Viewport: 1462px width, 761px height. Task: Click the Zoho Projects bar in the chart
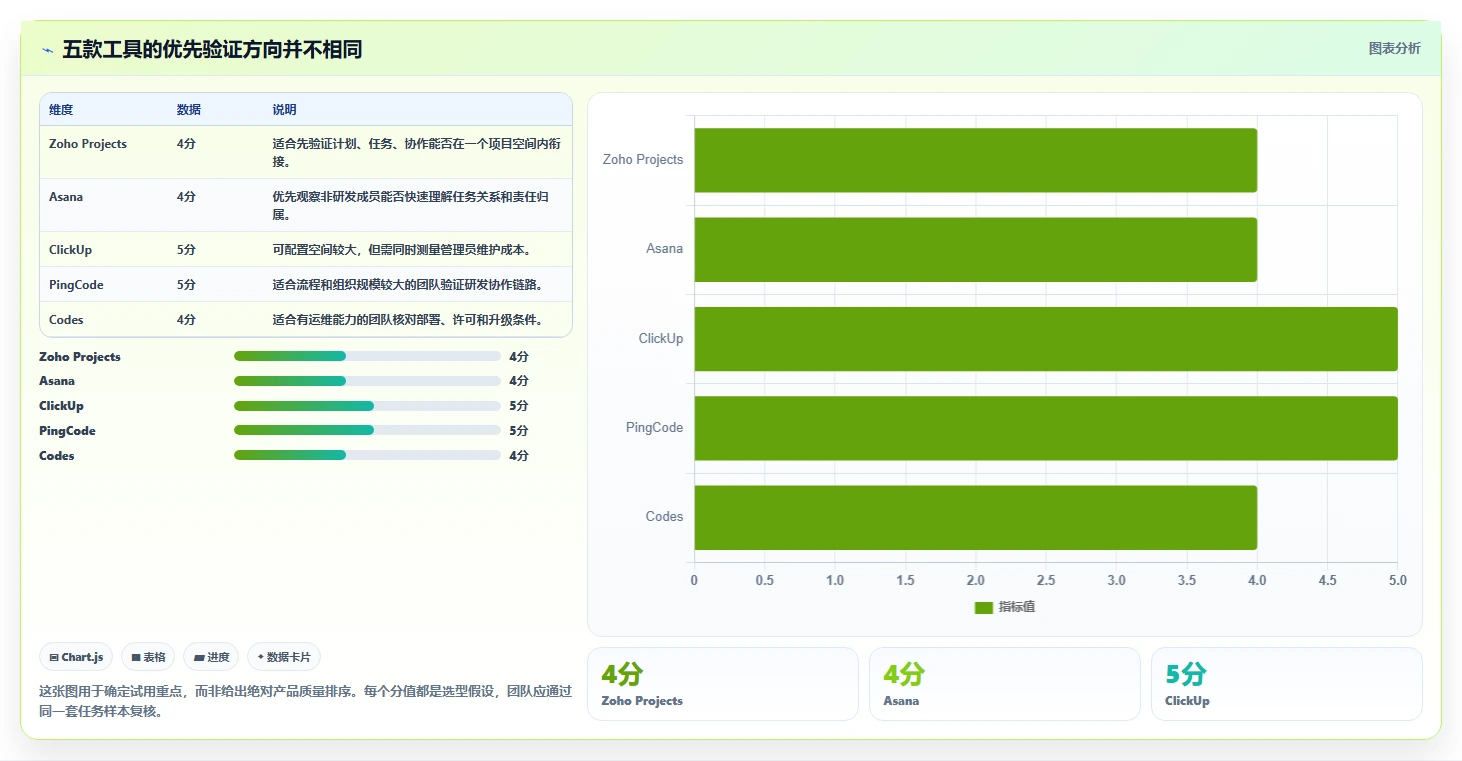point(975,160)
